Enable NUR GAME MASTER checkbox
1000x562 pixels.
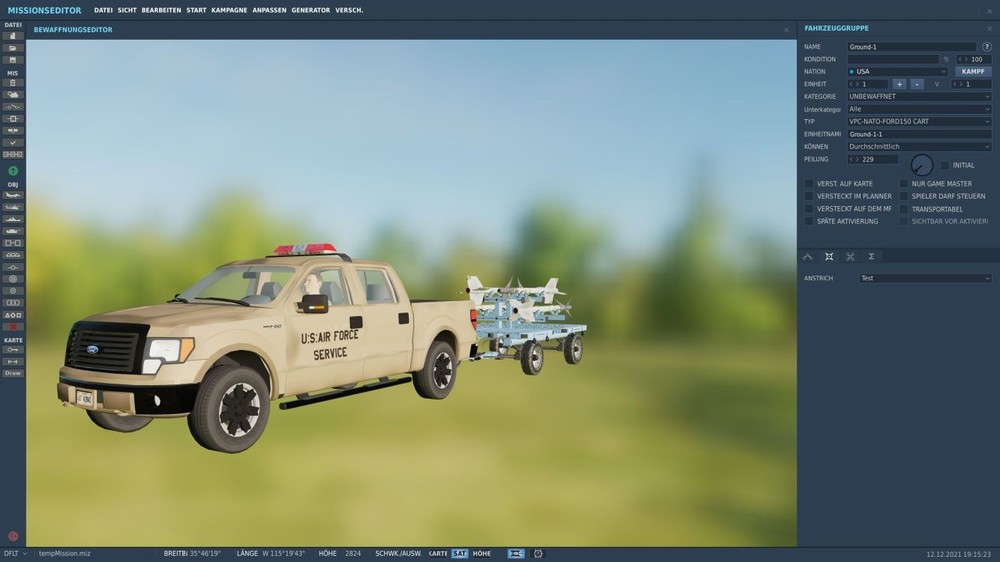[903, 184]
